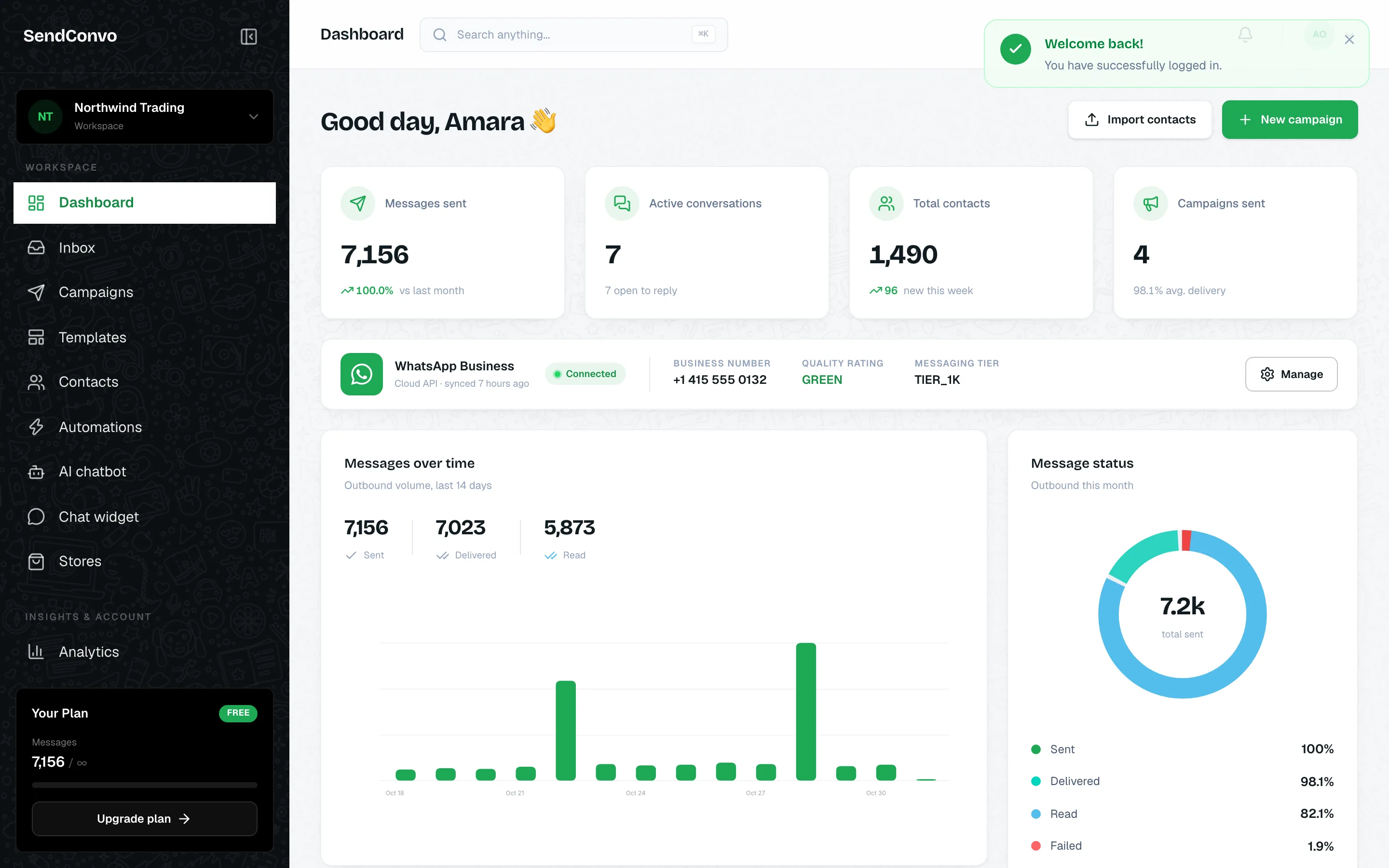The height and width of the screenshot is (868, 1389).
Task: Click the messages usage progress bar
Action: [x=145, y=785]
